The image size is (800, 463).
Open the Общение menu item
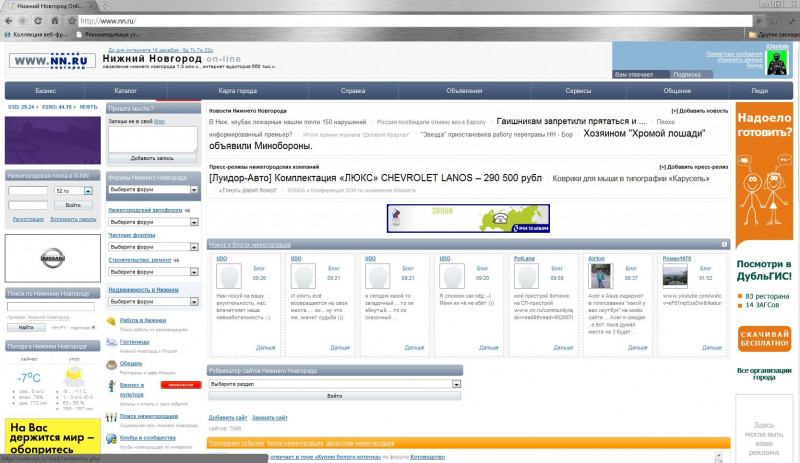[677, 91]
